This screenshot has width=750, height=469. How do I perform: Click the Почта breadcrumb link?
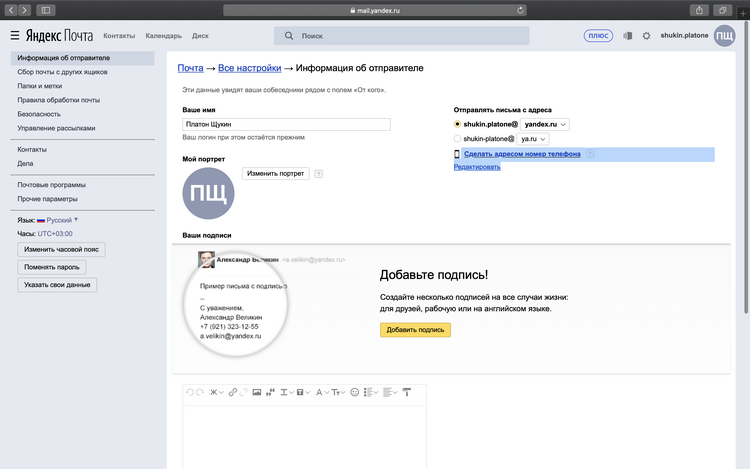click(x=190, y=68)
